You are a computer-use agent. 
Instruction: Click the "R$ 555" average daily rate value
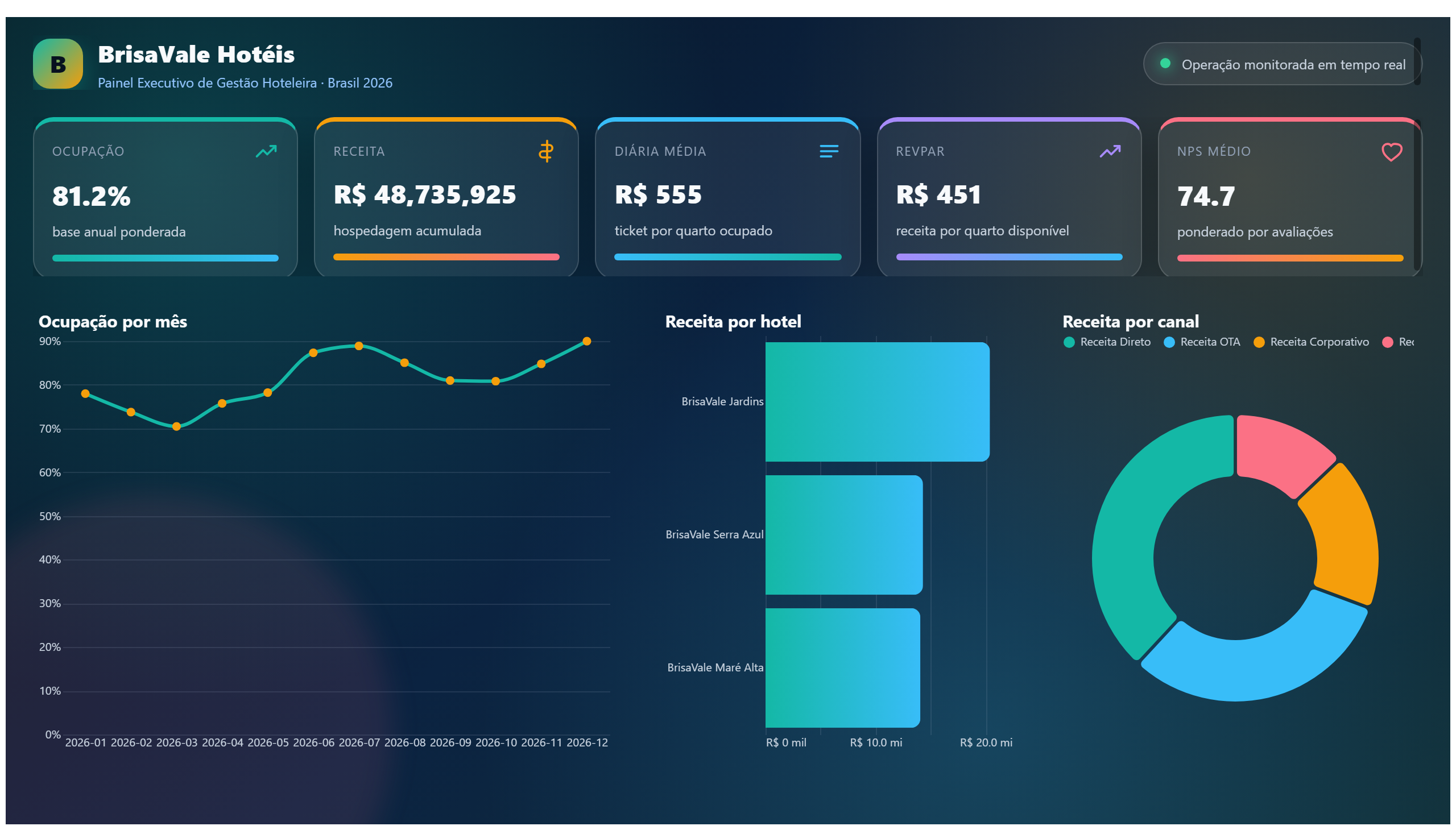(x=658, y=195)
